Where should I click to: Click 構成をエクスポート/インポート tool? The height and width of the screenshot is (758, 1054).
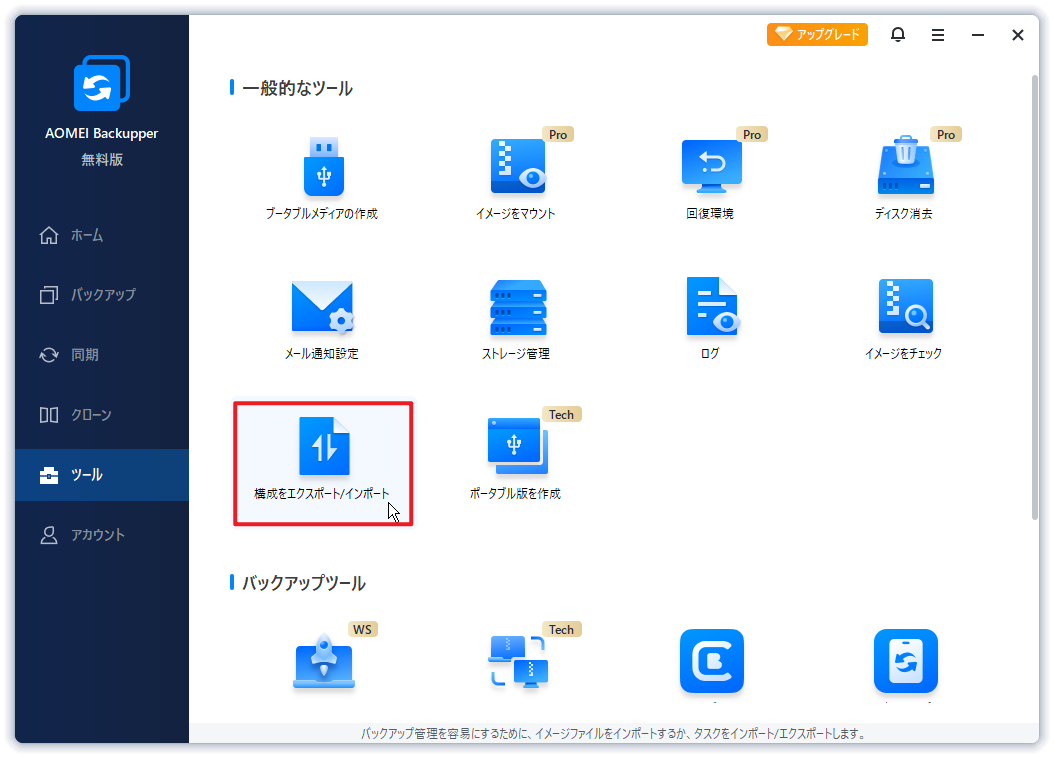tap(323, 464)
